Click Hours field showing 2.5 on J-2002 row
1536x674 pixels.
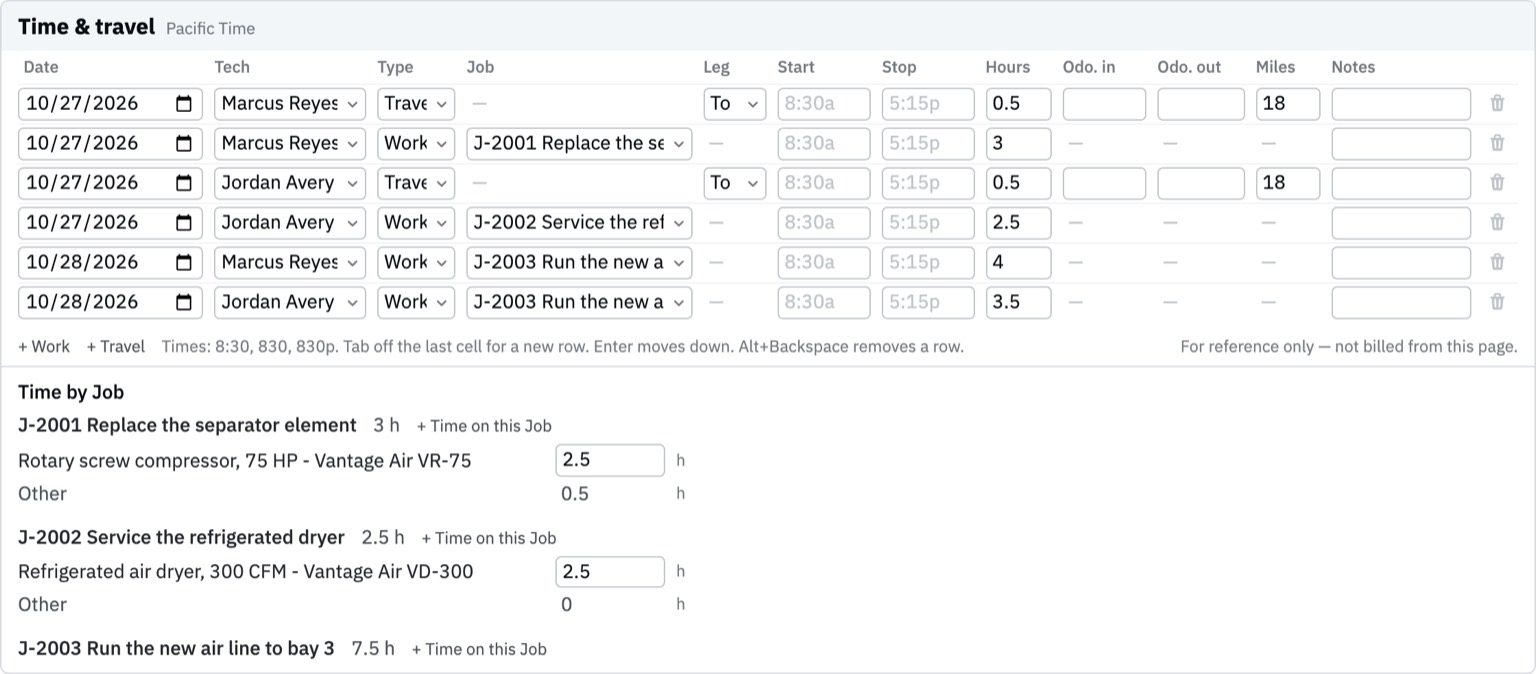[1018, 222]
